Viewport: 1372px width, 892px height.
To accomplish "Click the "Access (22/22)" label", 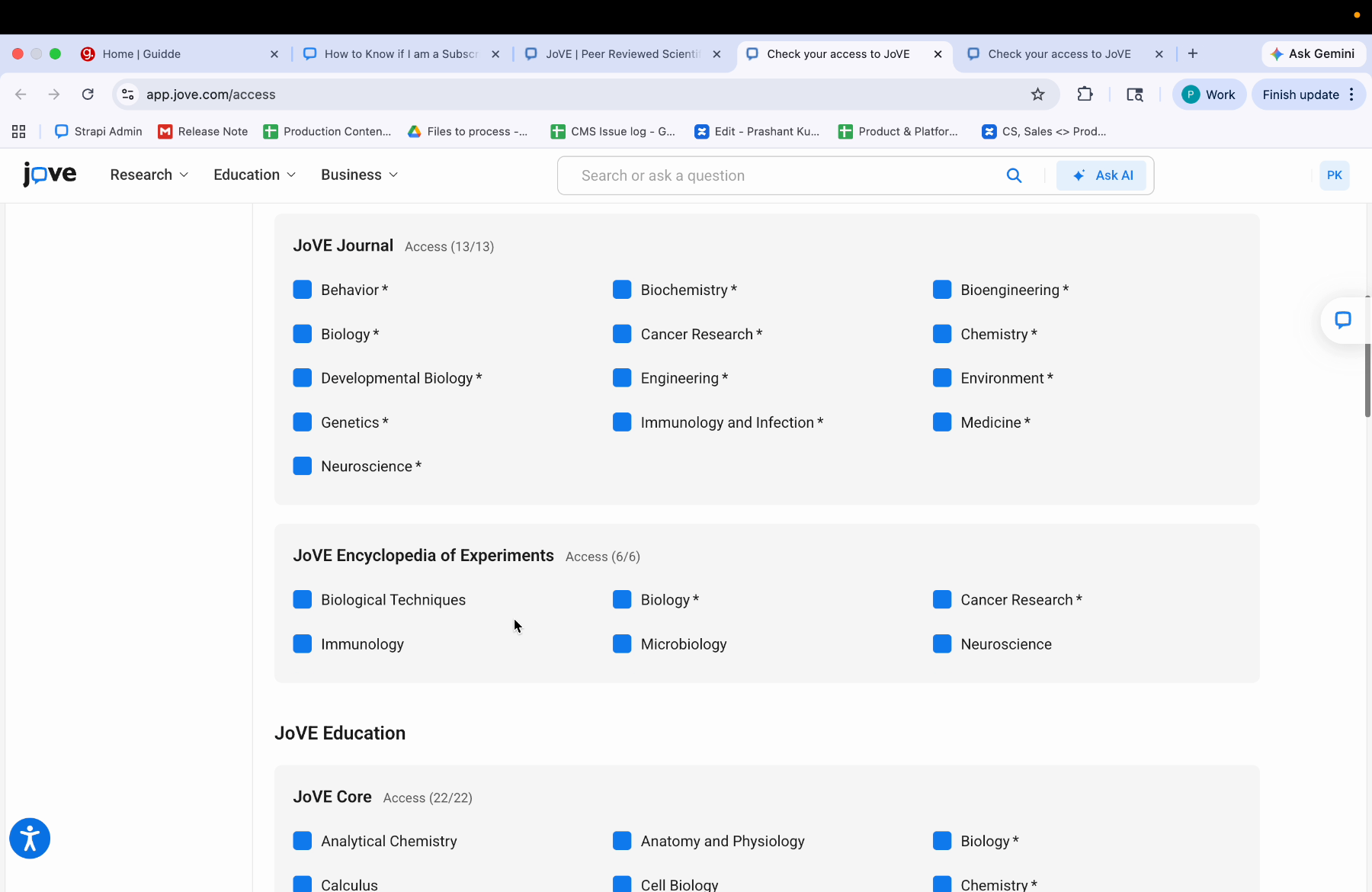I will (428, 798).
